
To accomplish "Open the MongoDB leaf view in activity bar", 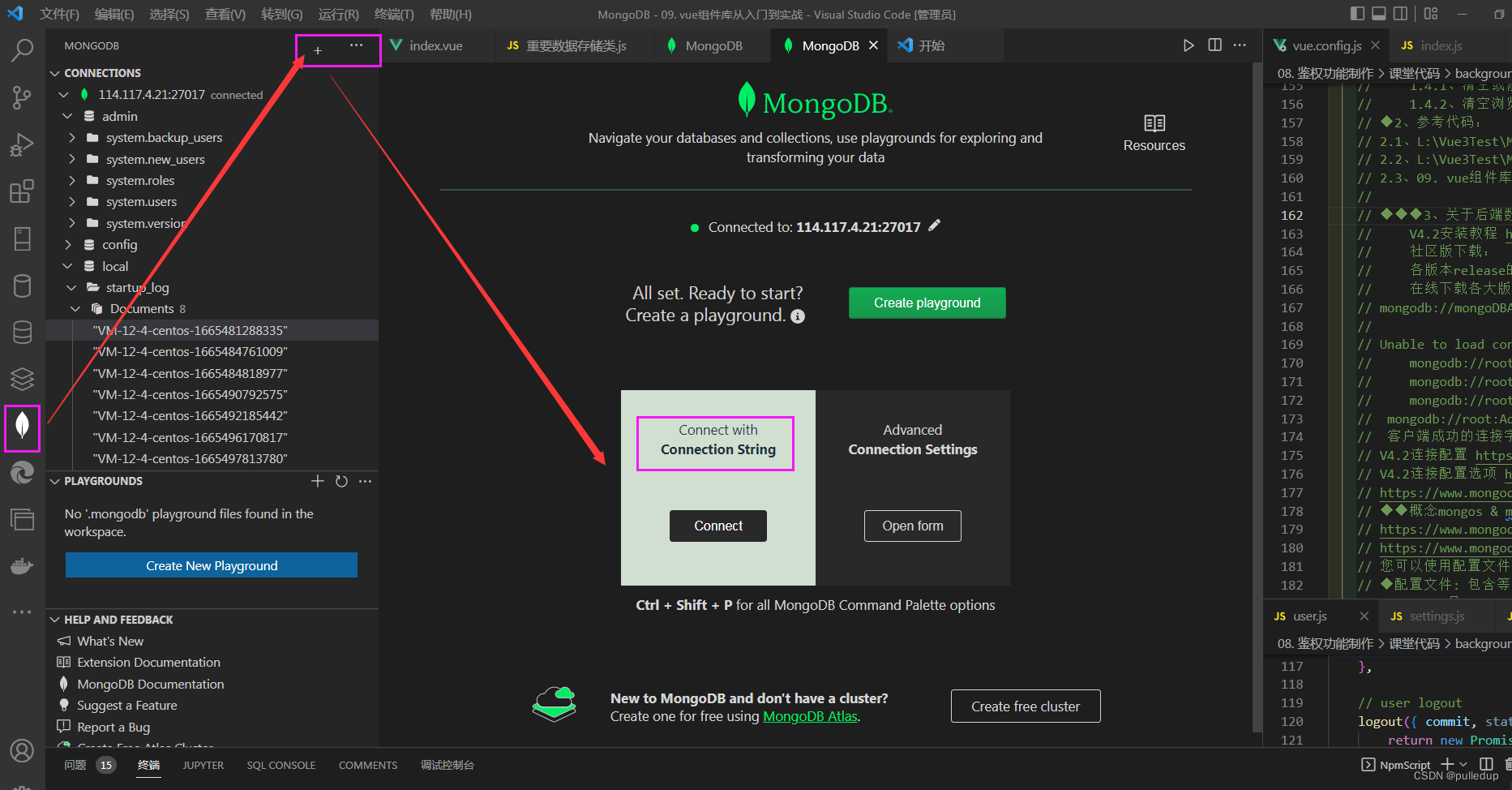I will coord(22,425).
